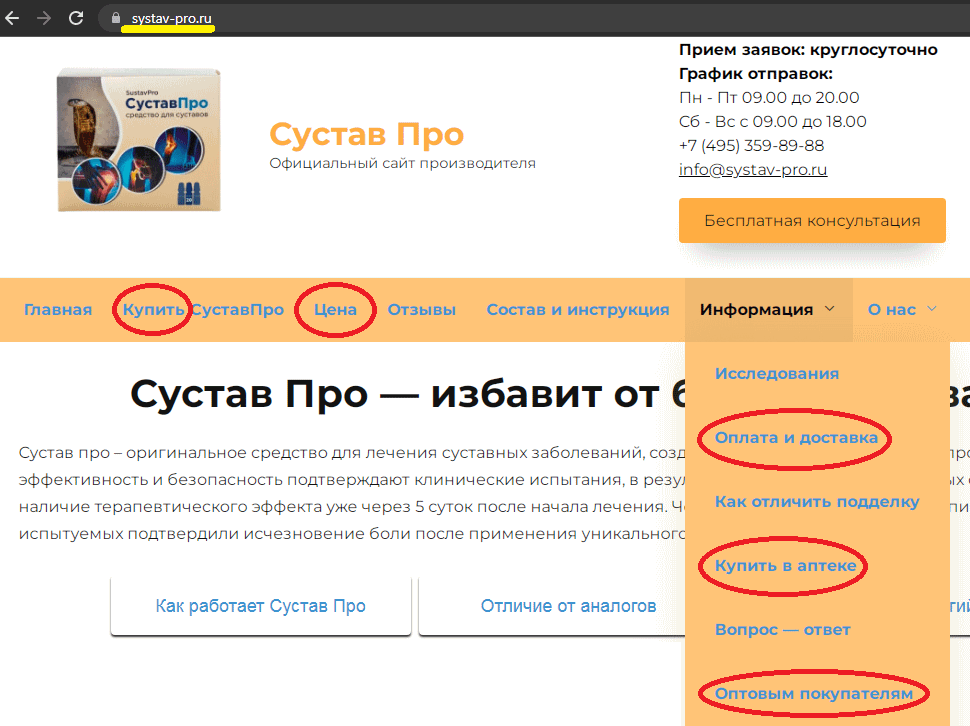Screen dimensions: 970x726
Task: Click the padlock site security icon
Action: pyautogui.click(x=116, y=18)
